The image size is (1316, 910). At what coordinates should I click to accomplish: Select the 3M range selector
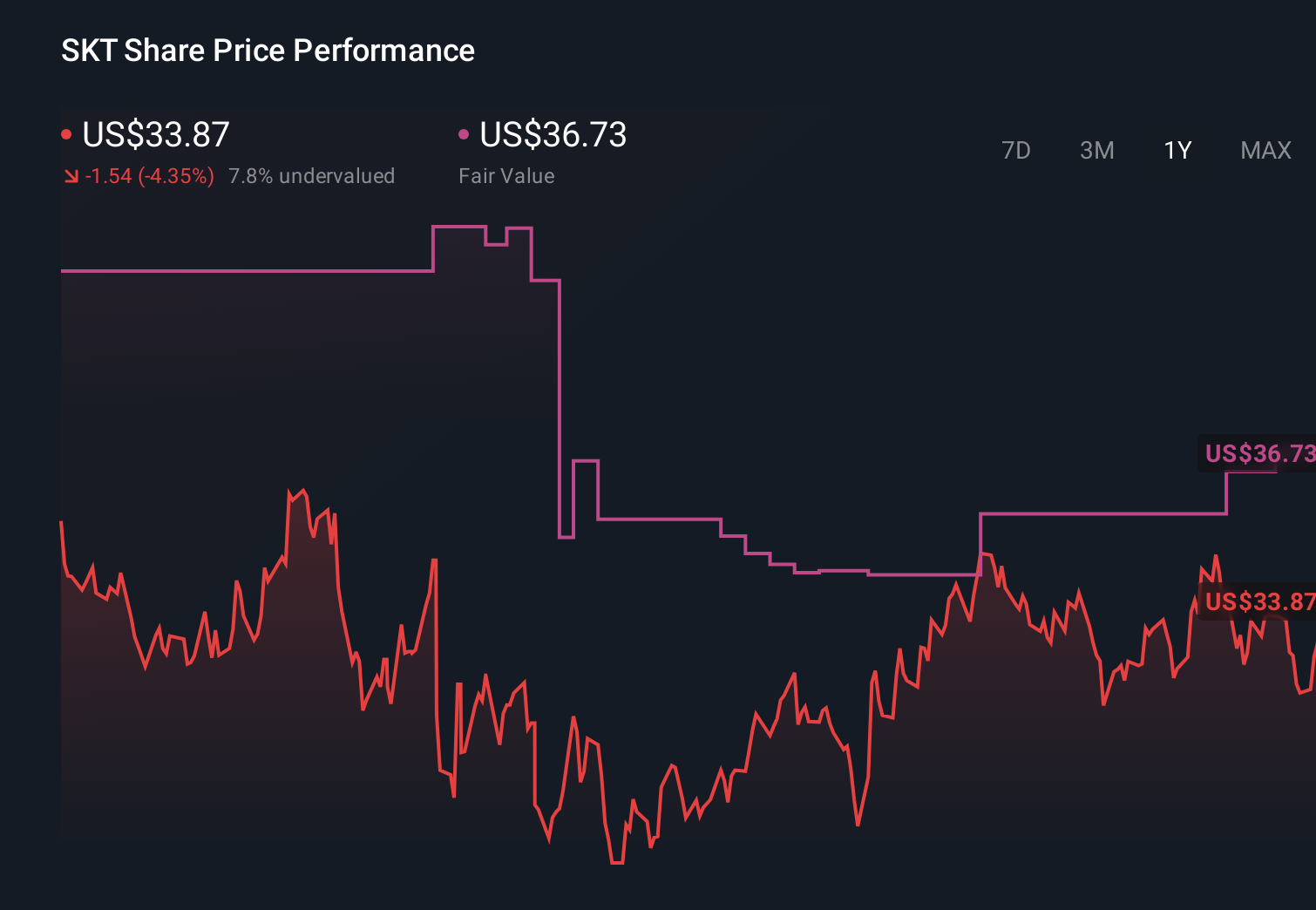pyautogui.click(x=1096, y=150)
